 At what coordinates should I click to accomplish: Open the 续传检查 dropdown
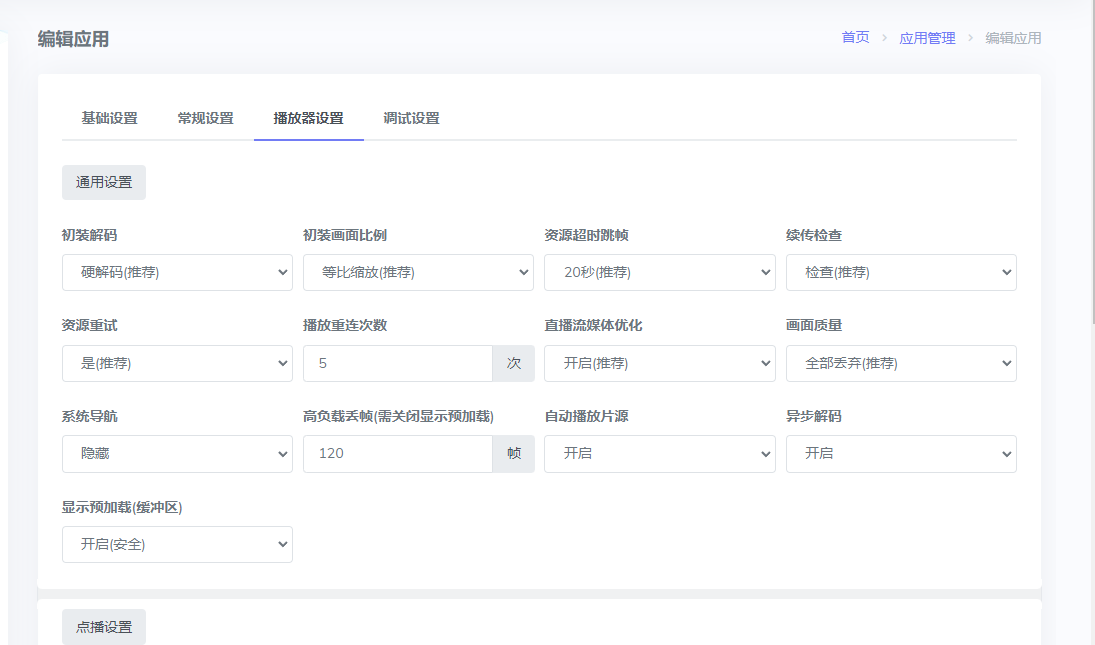click(x=900, y=272)
